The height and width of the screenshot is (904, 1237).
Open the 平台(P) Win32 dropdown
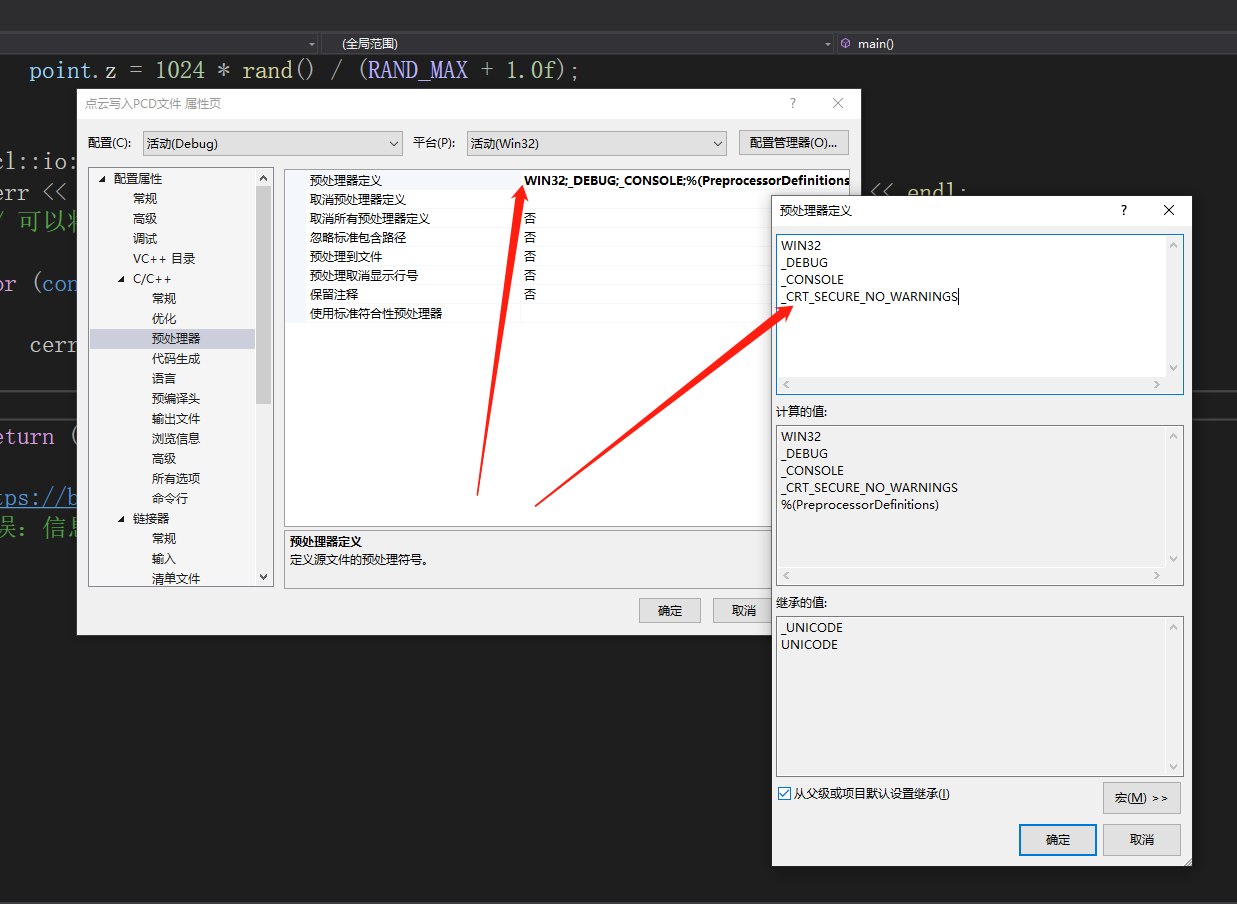pos(718,143)
